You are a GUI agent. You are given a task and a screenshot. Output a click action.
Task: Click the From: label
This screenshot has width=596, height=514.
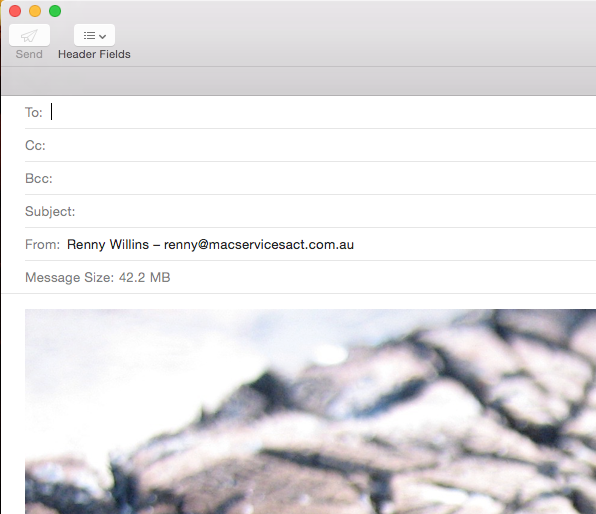tap(43, 244)
